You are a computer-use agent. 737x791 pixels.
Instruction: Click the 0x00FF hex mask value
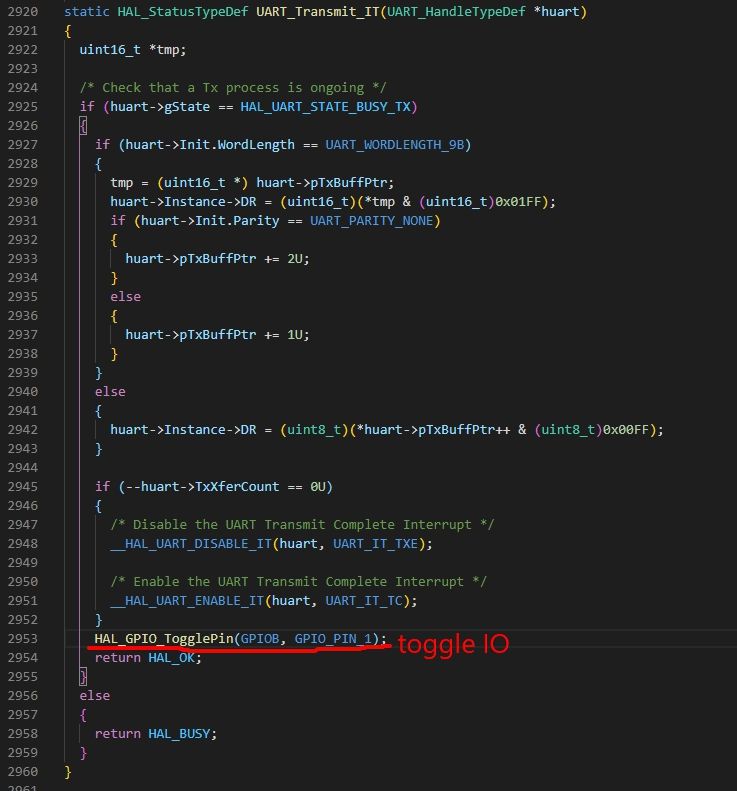click(x=626, y=430)
